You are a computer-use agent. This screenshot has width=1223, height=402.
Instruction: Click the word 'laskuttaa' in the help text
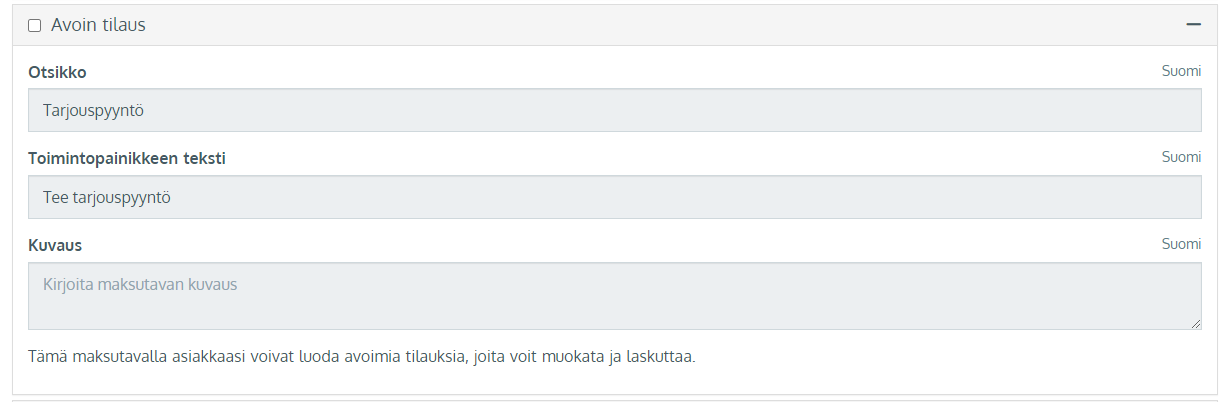point(660,357)
